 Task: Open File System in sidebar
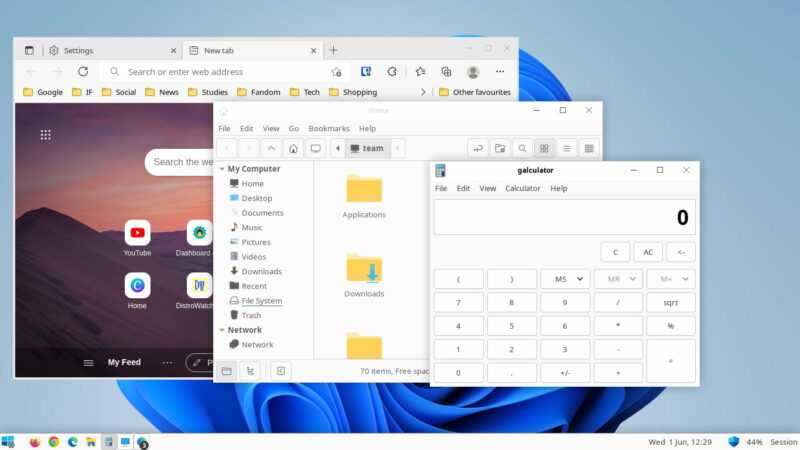[261, 301]
